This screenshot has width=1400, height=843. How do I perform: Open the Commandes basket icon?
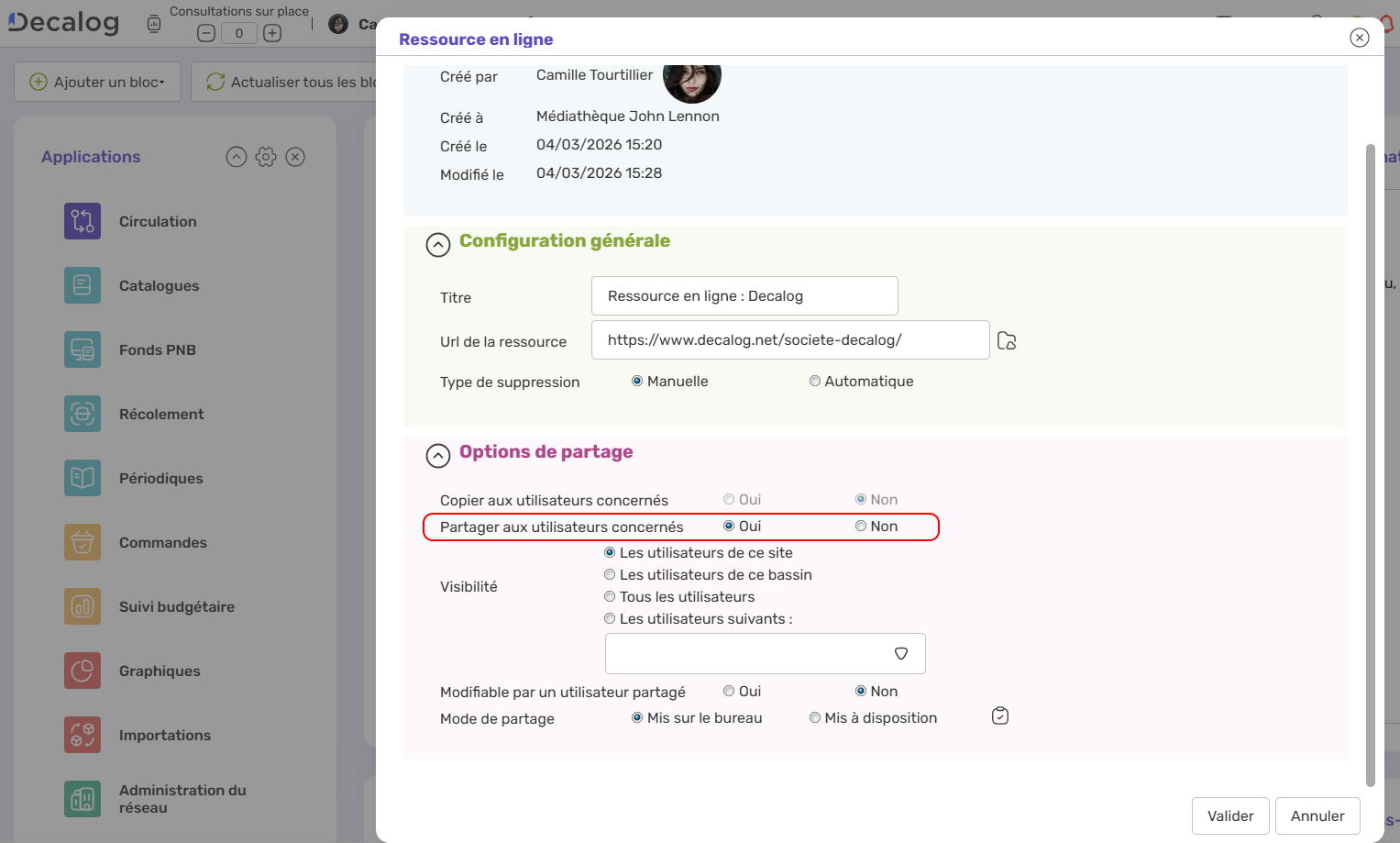tap(83, 542)
